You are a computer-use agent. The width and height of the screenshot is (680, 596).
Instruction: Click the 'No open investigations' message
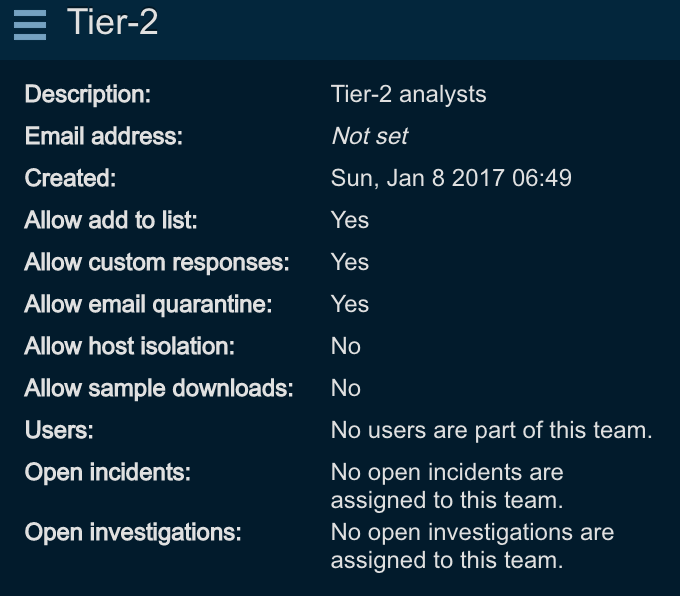(472, 546)
